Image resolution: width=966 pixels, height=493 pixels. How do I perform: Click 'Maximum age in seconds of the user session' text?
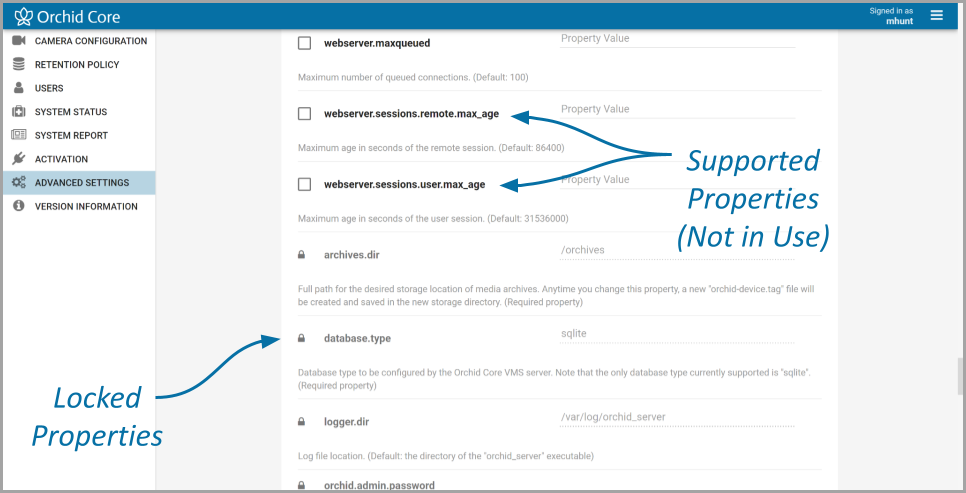433,219
